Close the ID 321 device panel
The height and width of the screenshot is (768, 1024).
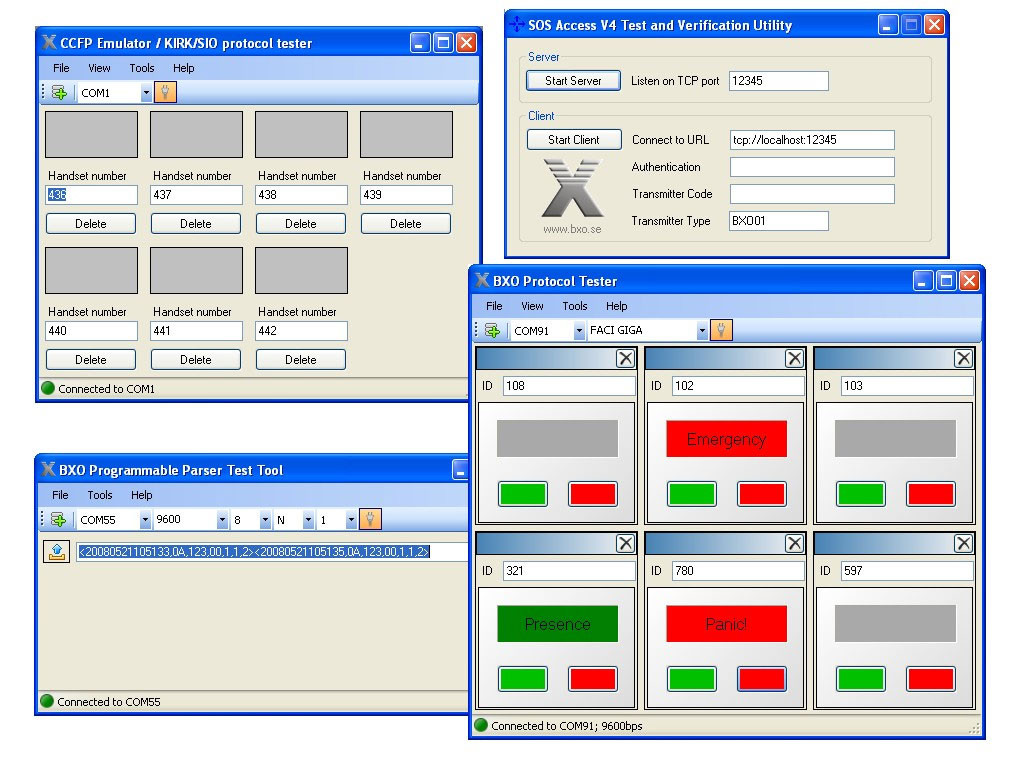click(x=625, y=543)
